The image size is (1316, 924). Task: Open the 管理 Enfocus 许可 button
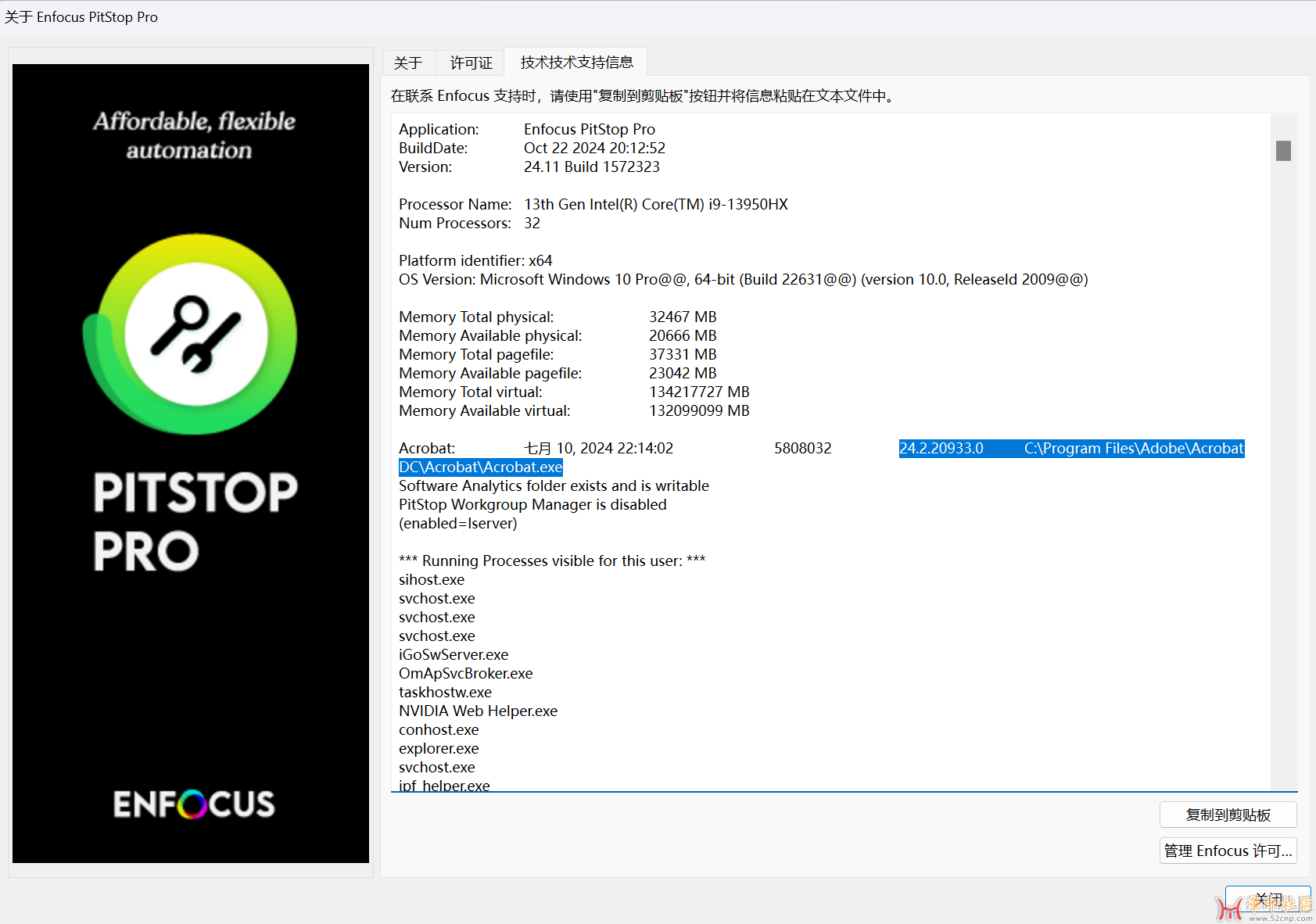tap(1228, 851)
